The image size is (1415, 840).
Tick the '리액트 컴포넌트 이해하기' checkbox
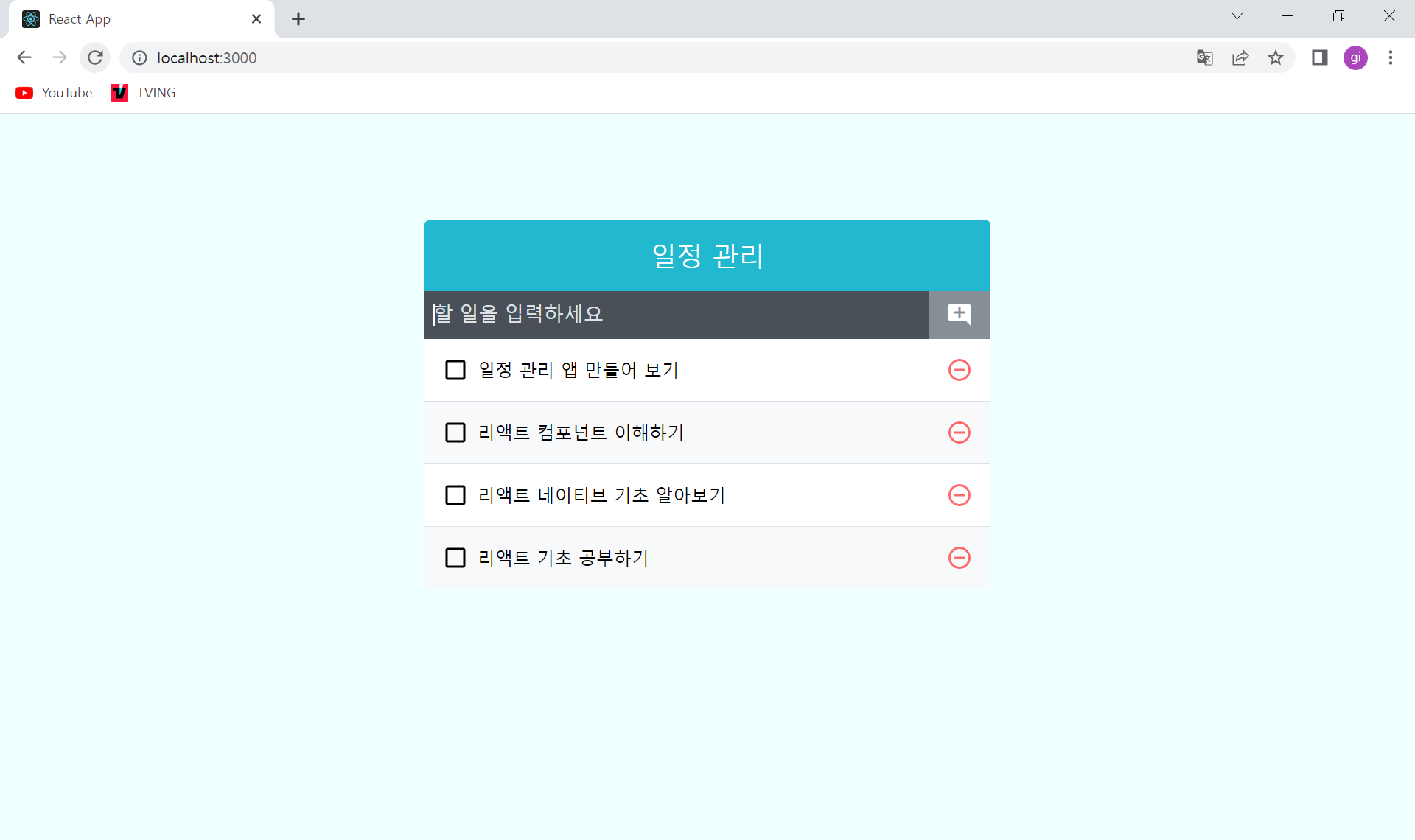pyautogui.click(x=455, y=433)
